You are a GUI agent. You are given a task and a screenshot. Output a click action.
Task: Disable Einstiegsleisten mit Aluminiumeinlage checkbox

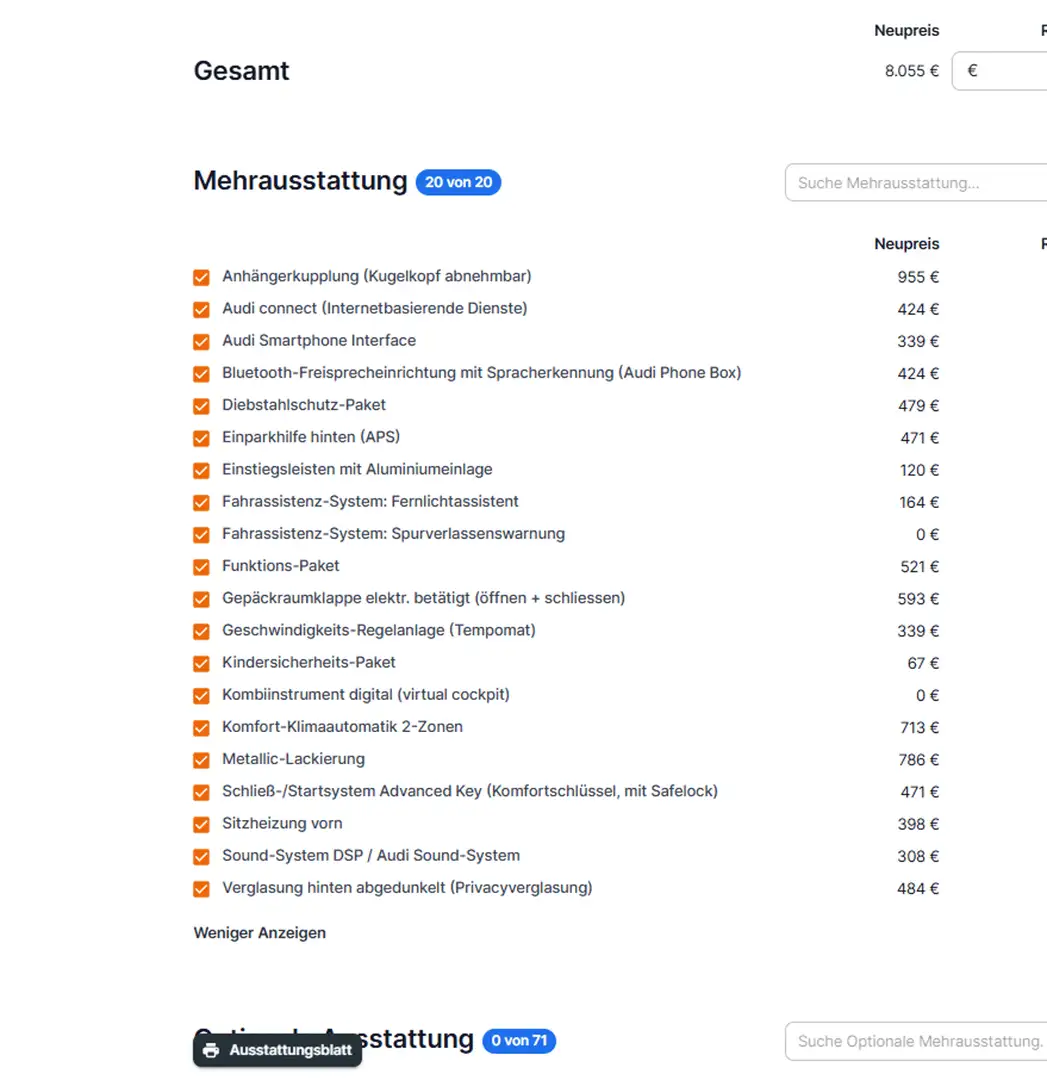(x=202, y=470)
